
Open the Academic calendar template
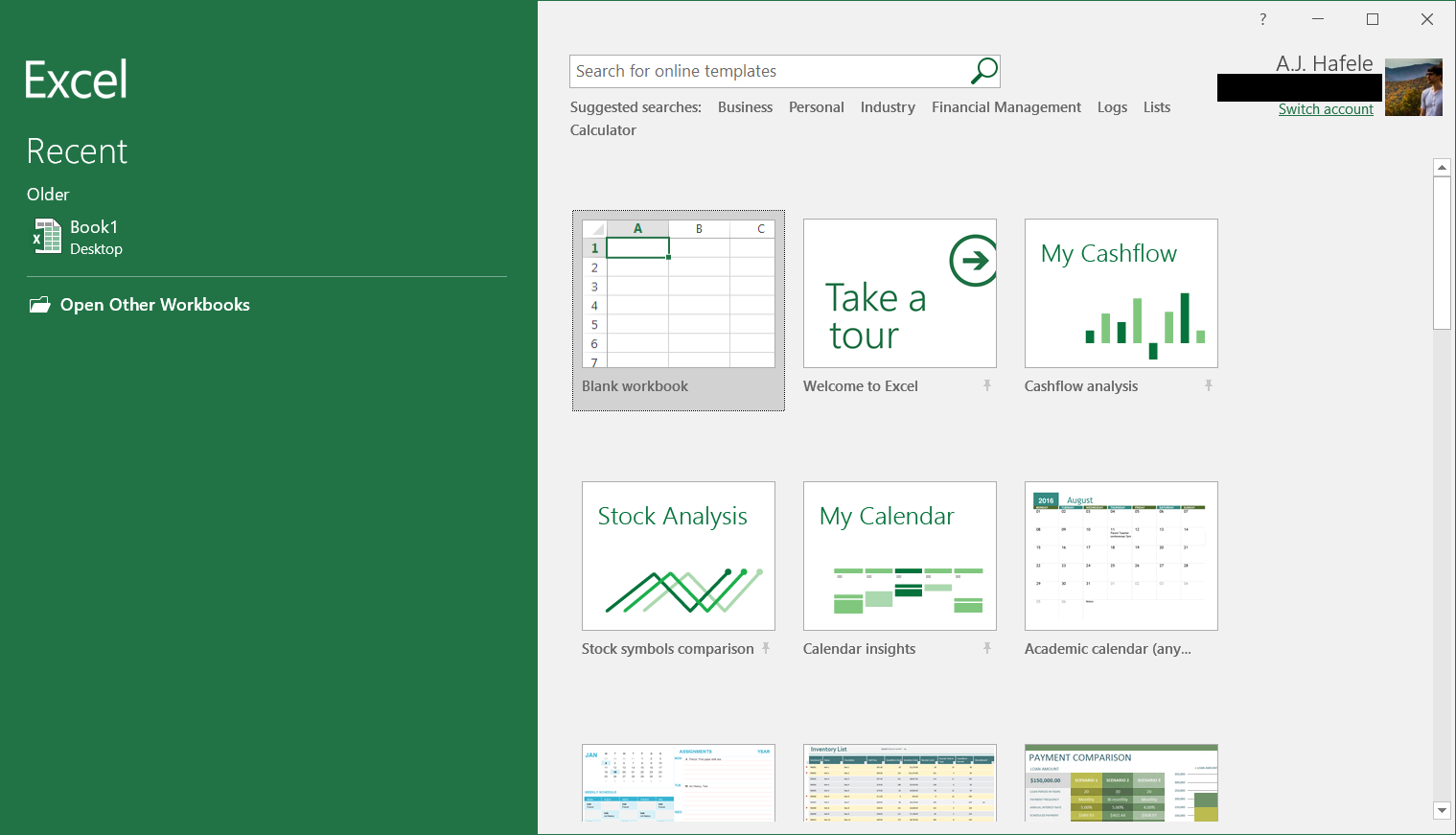tap(1121, 556)
